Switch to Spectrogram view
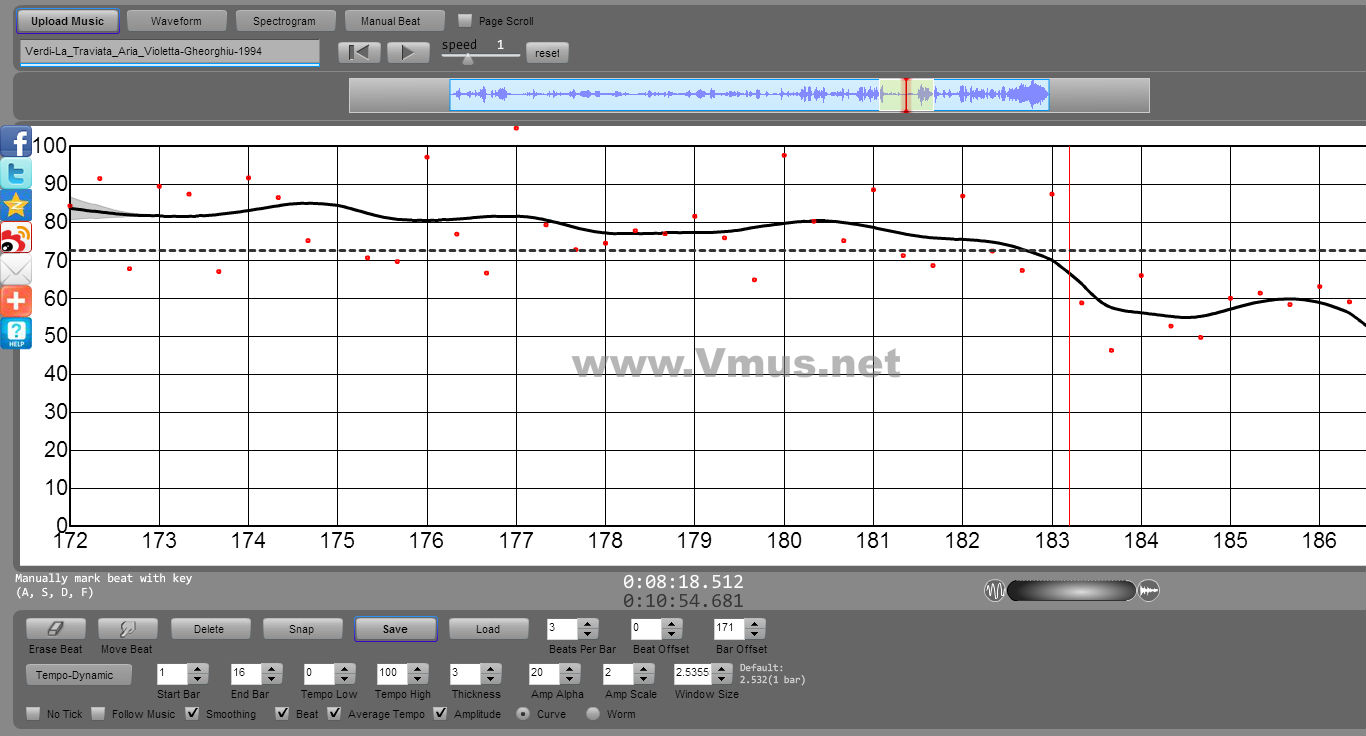 [x=285, y=20]
